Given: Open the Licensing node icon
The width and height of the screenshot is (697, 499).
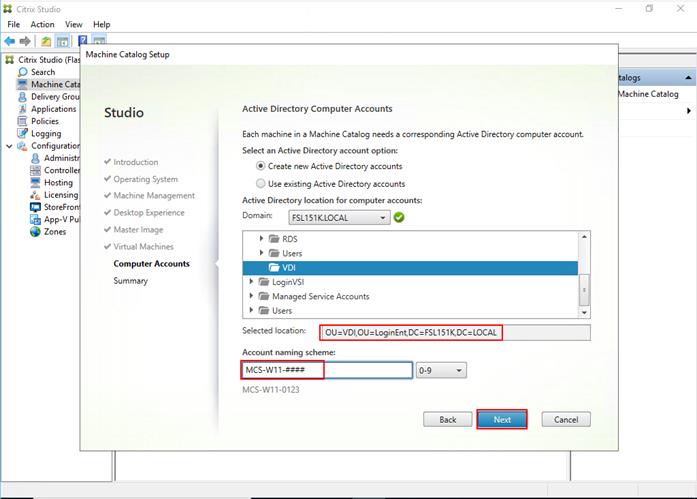Looking at the screenshot, I should [x=36, y=195].
